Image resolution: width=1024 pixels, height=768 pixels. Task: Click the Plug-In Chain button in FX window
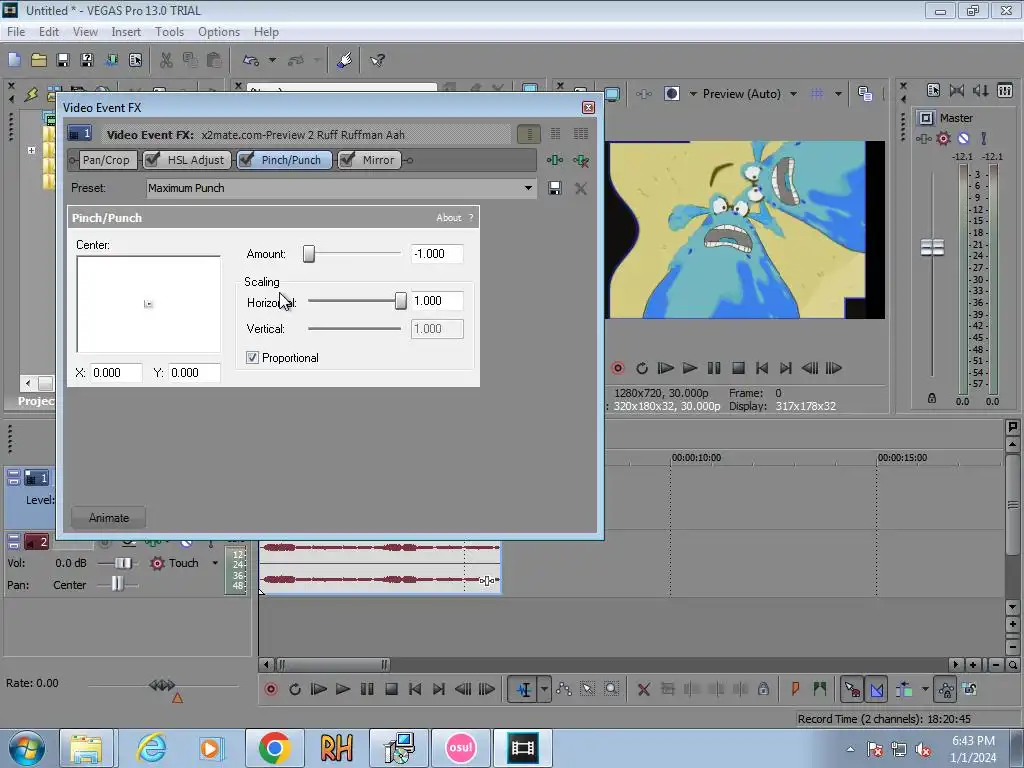(554, 160)
